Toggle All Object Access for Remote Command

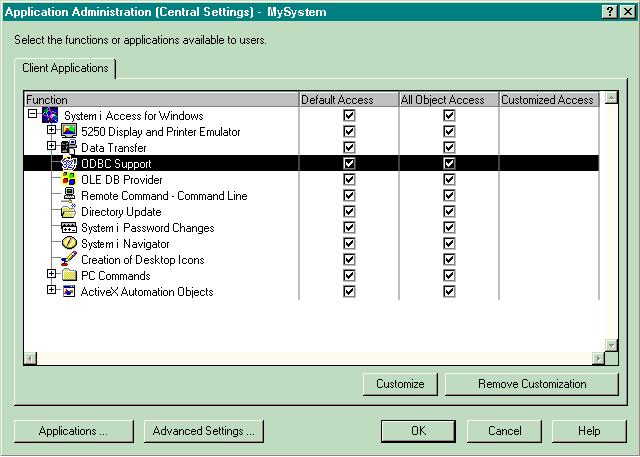[x=449, y=195]
